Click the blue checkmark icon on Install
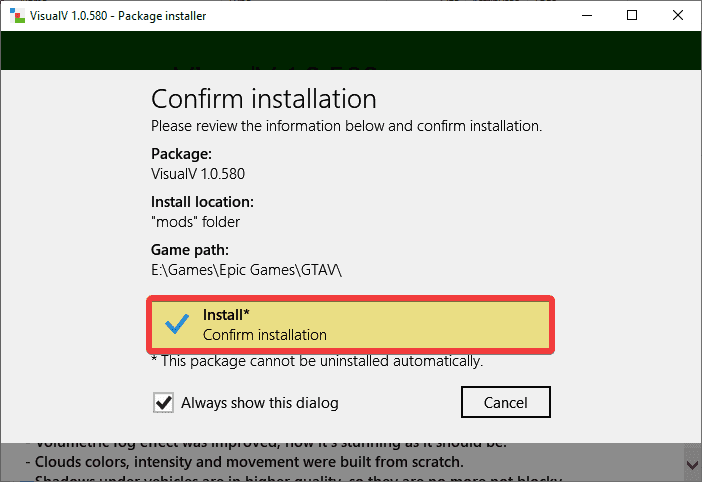This screenshot has height=482, width=702. tap(177, 324)
